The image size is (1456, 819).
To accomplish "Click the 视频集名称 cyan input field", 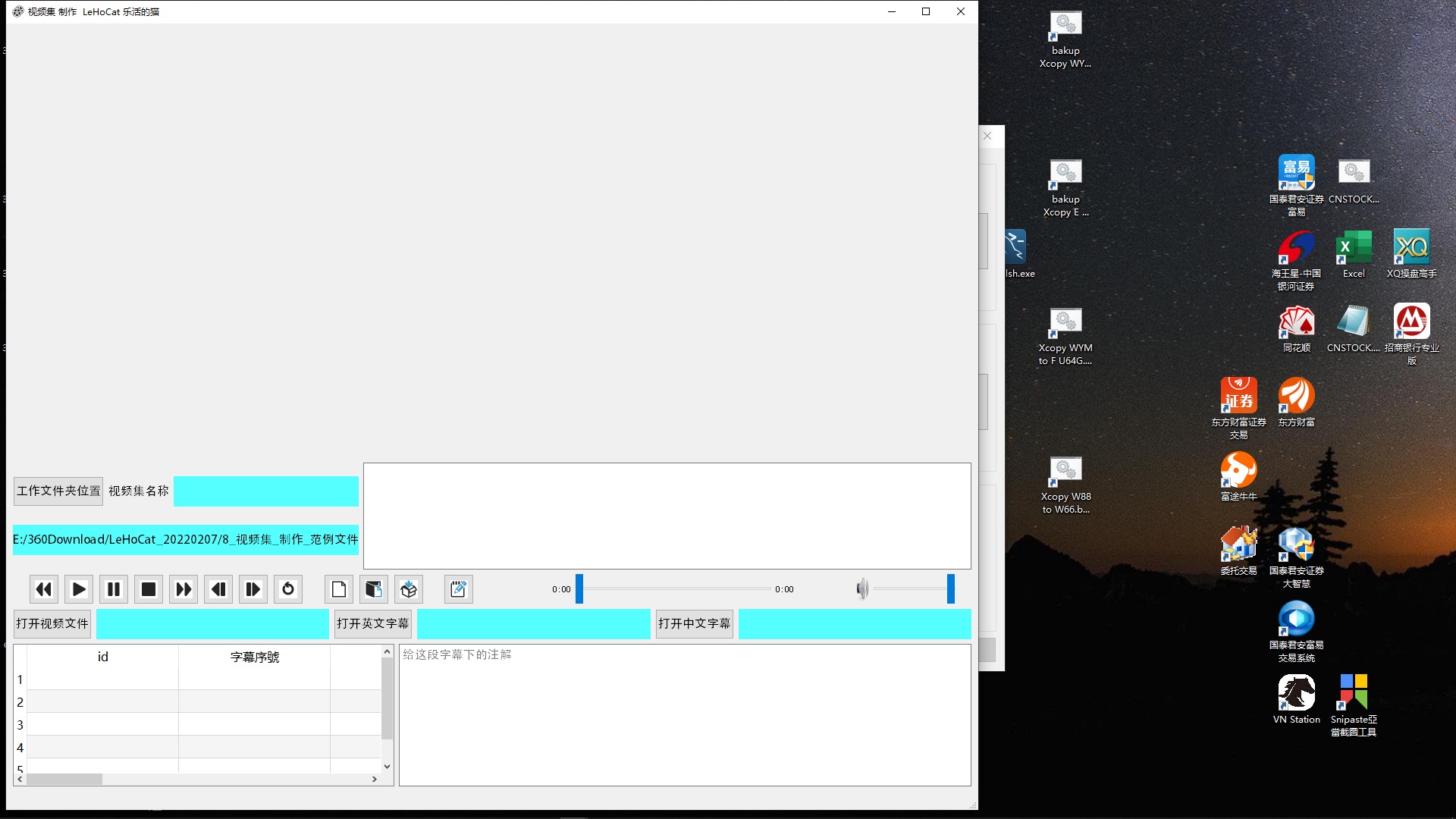I will point(265,491).
